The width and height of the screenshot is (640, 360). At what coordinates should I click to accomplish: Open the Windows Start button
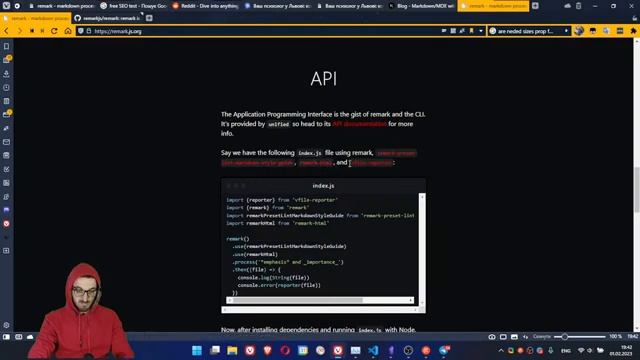(x=197, y=350)
